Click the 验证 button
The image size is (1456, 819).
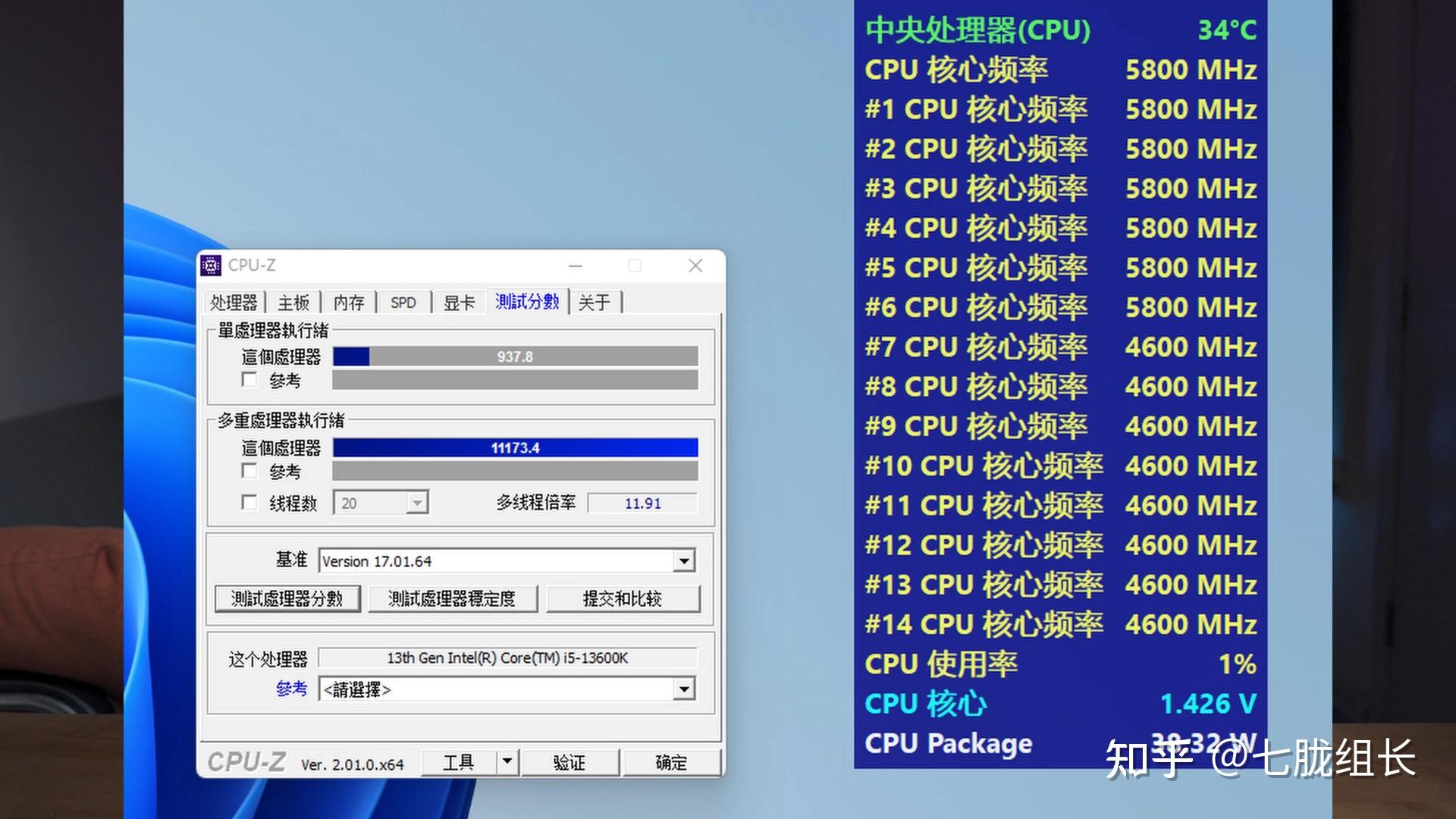click(x=570, y=762)
